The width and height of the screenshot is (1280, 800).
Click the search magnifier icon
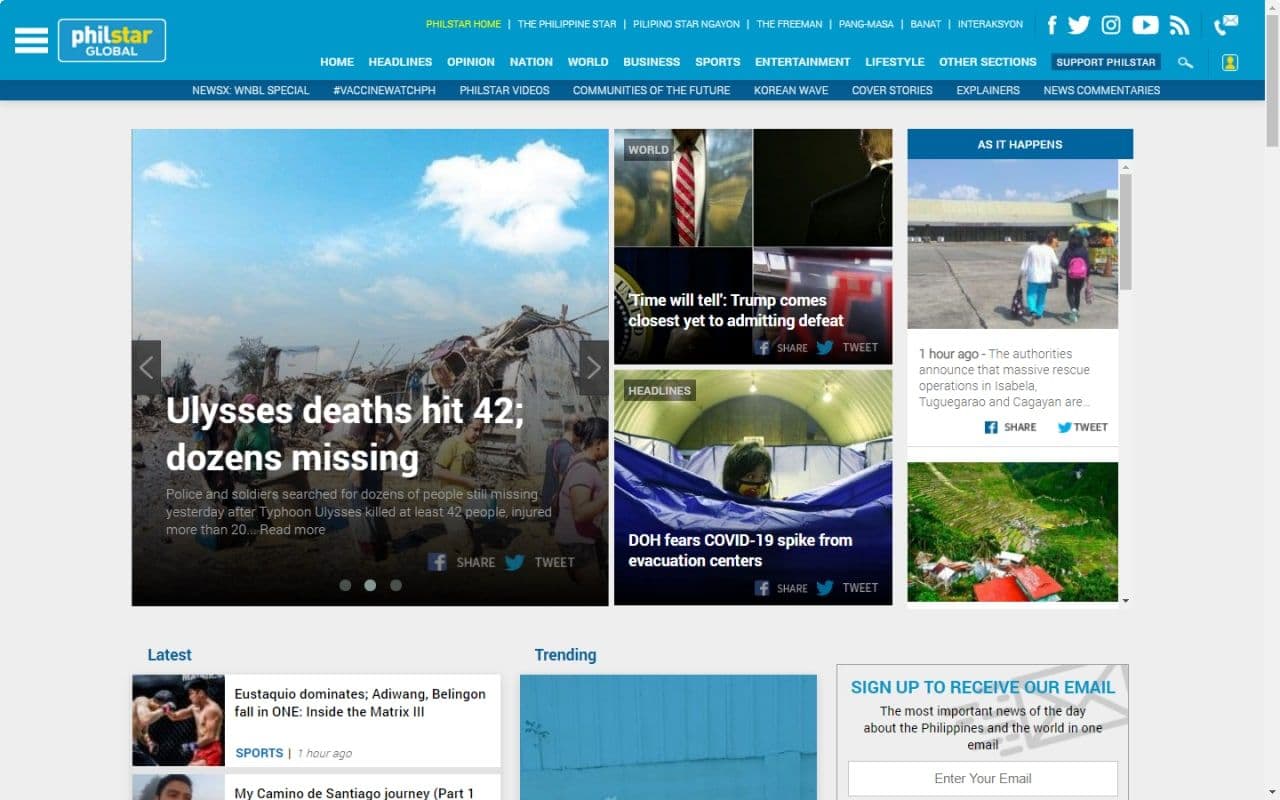pos(1185,62)
